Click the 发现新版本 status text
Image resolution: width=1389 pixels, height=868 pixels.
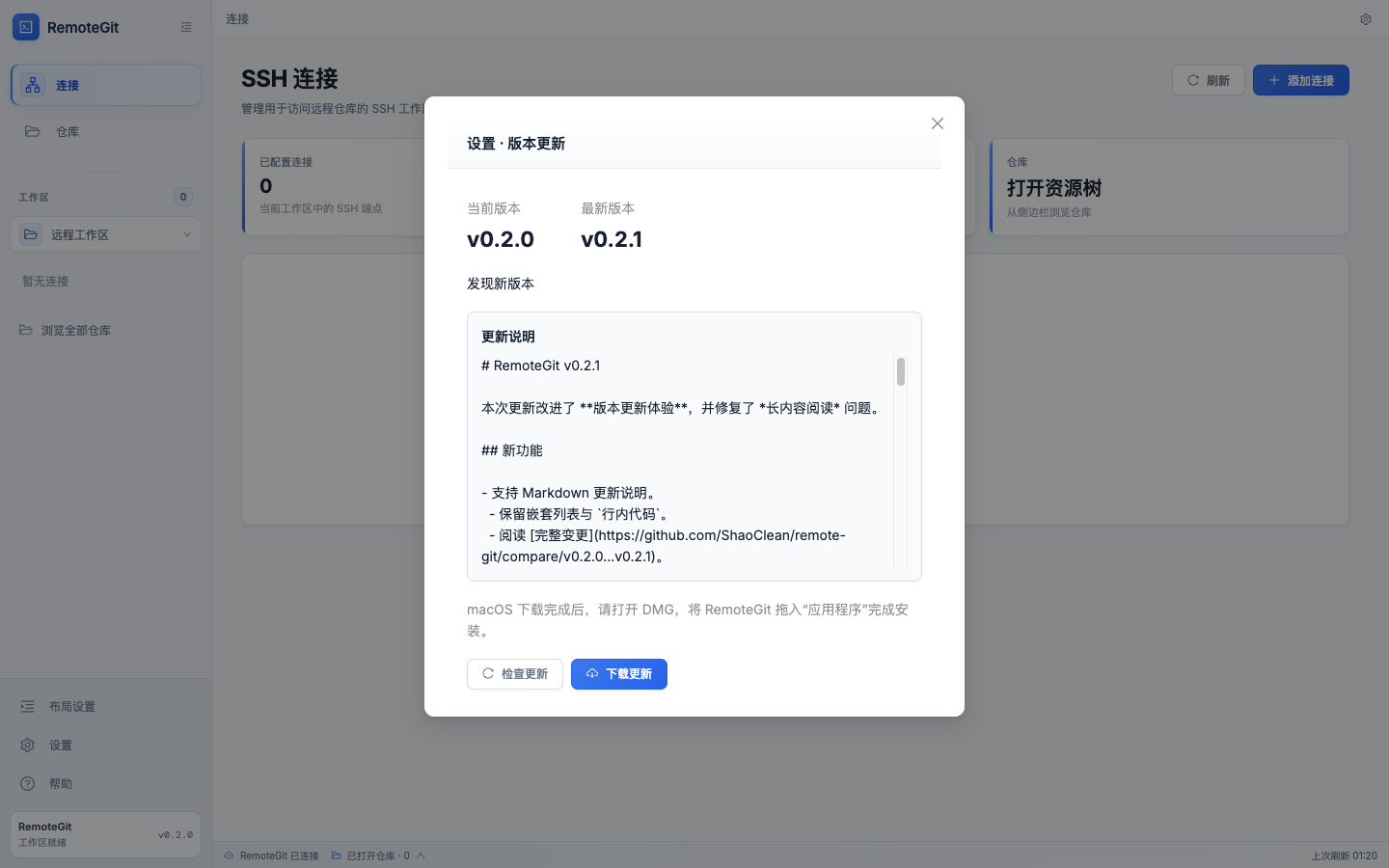coord(501,284)
